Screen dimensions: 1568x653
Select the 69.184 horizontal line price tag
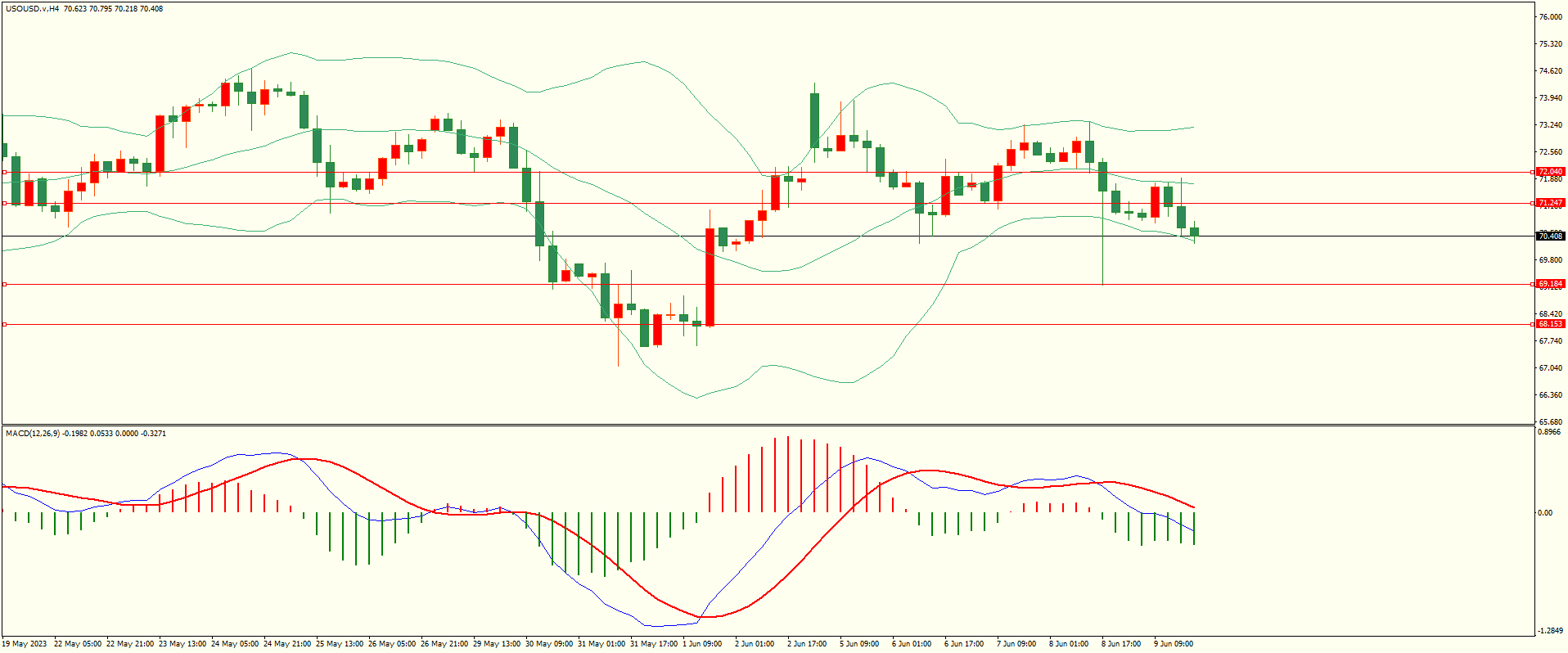click(1550, 284)
